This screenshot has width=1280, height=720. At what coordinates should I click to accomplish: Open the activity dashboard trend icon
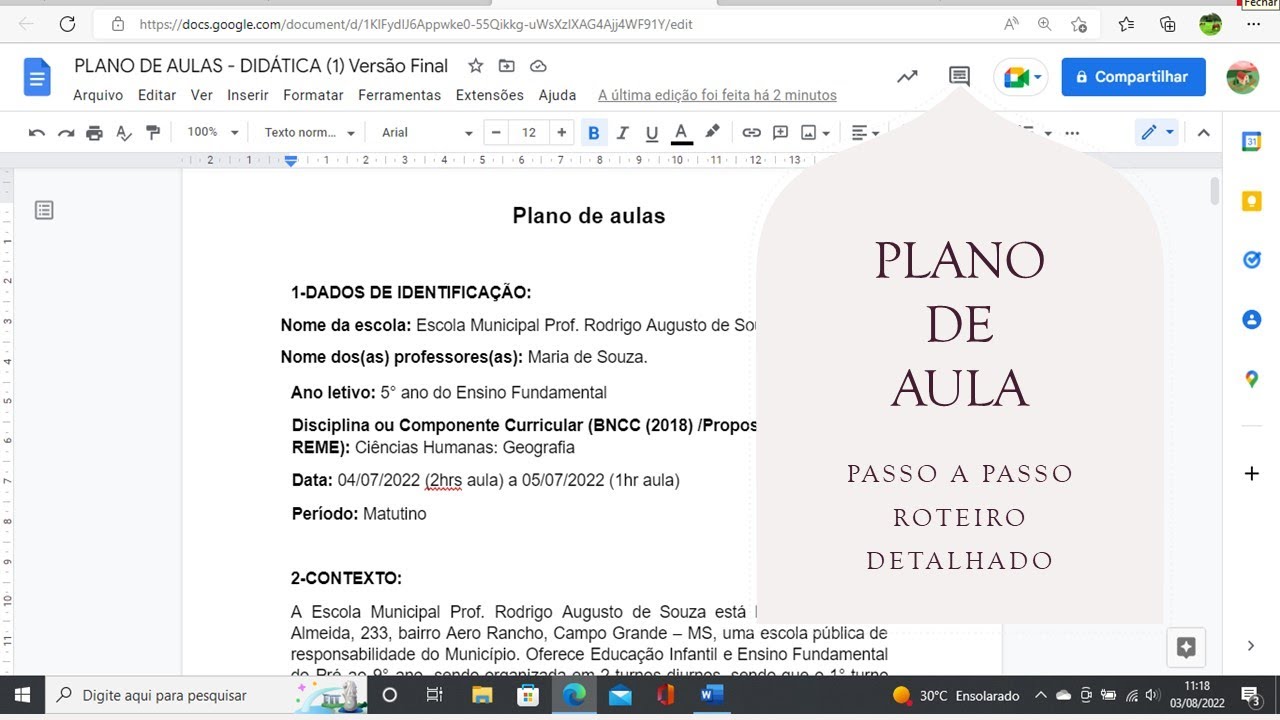point(907,77)
